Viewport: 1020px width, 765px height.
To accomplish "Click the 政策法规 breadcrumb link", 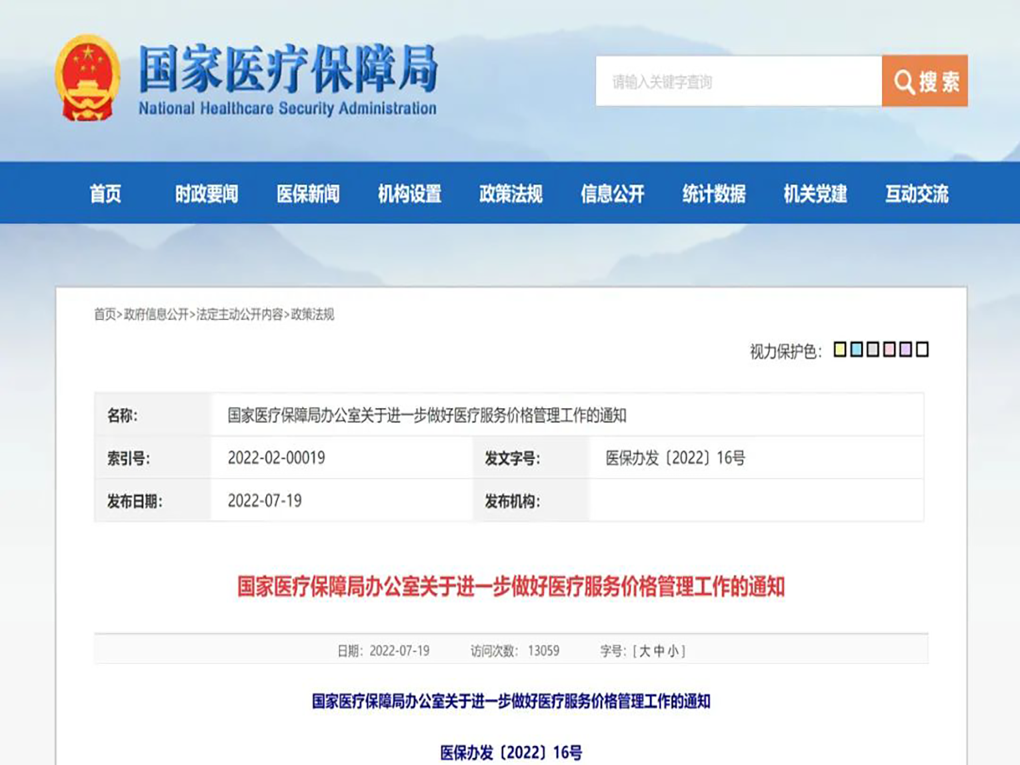I will tap(312, 315).
